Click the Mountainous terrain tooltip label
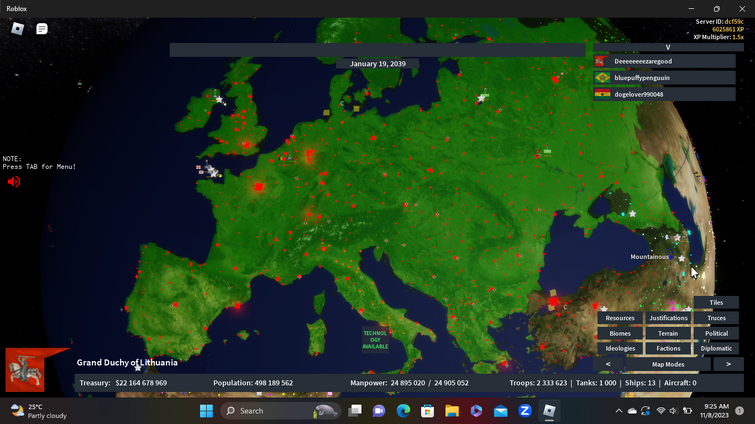The height and width of the screenshot is (424, 755). 650,257
